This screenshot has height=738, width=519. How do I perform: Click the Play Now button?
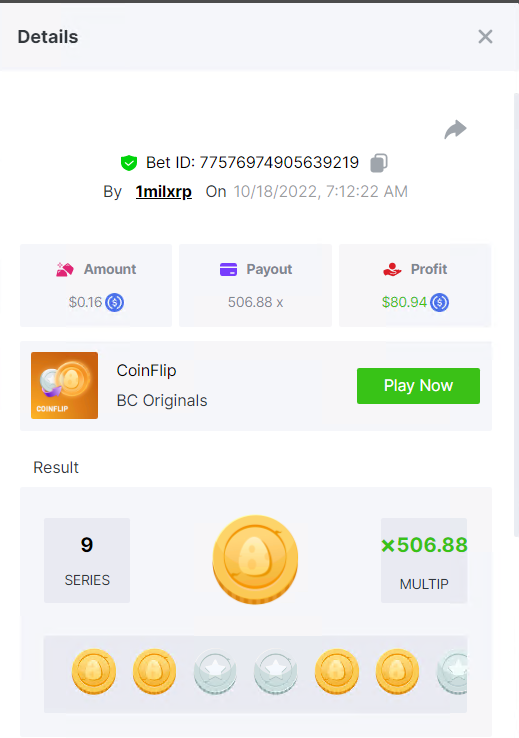click(418, 386)
